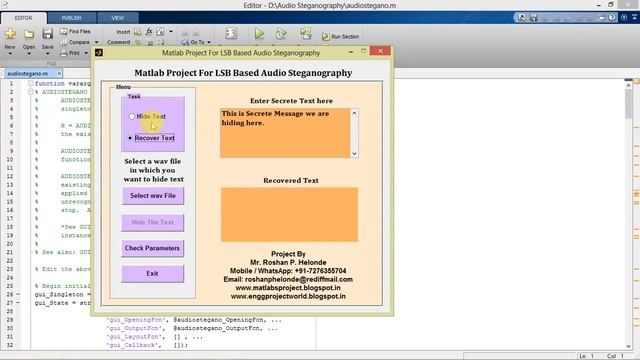Click the Exit button
This screenshot has height=360, width=640.
point(152,273)
